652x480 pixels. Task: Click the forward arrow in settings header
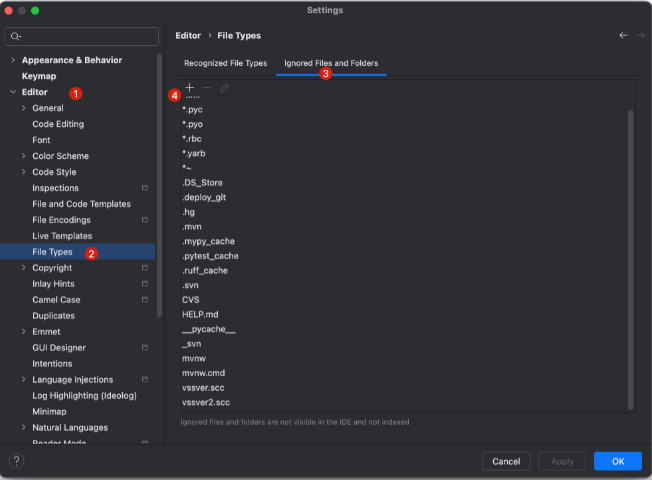click(641, 35)
